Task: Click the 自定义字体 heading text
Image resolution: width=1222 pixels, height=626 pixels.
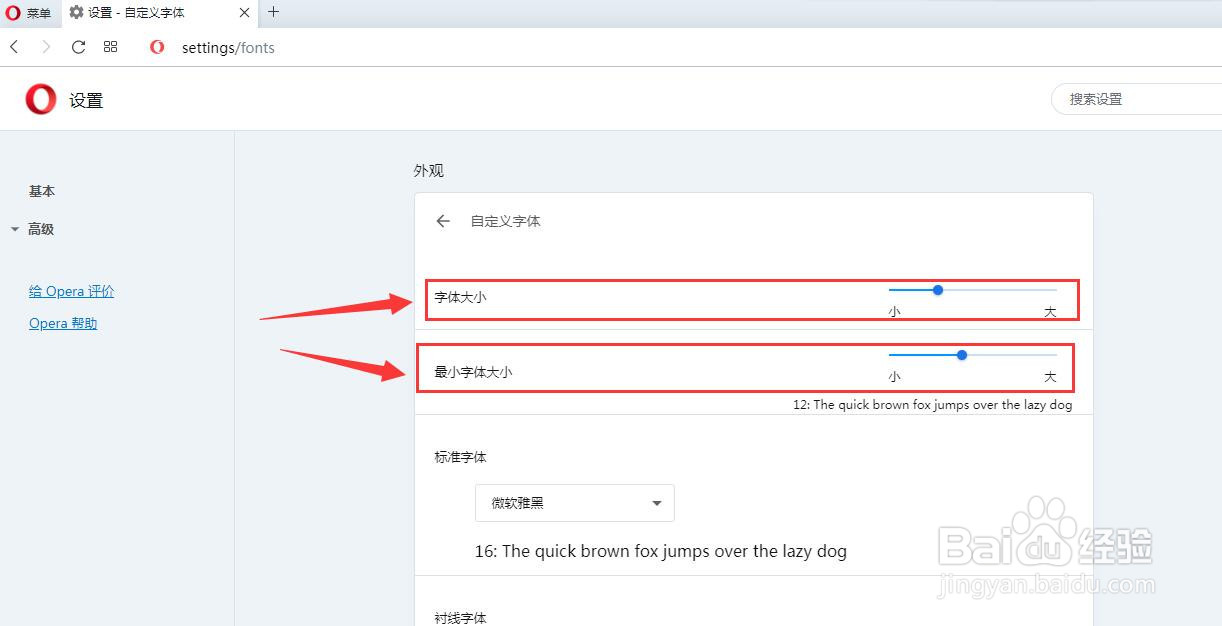Action: pos(506,221)
